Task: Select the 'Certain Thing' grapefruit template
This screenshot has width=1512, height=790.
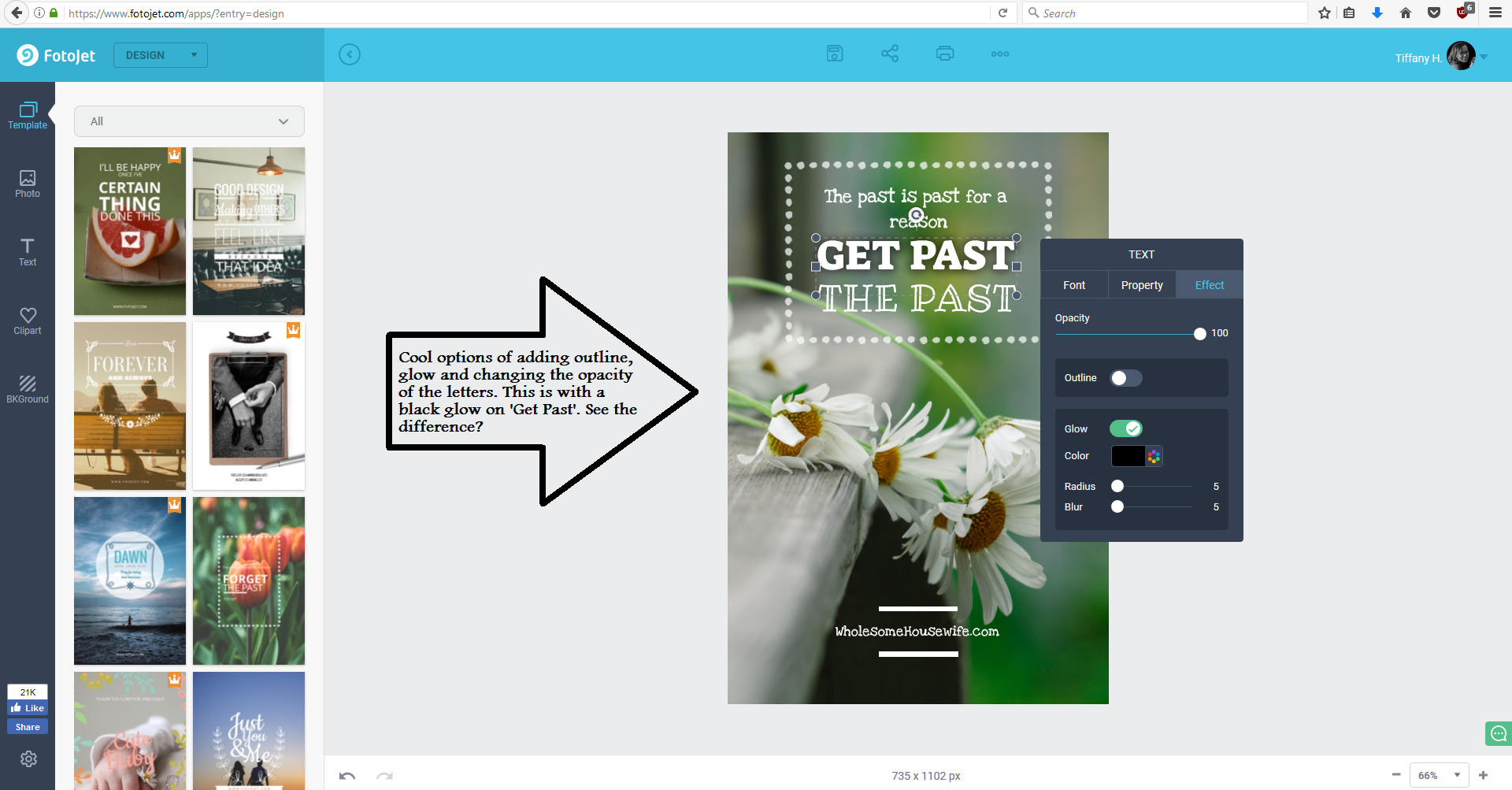Action: 130,232
